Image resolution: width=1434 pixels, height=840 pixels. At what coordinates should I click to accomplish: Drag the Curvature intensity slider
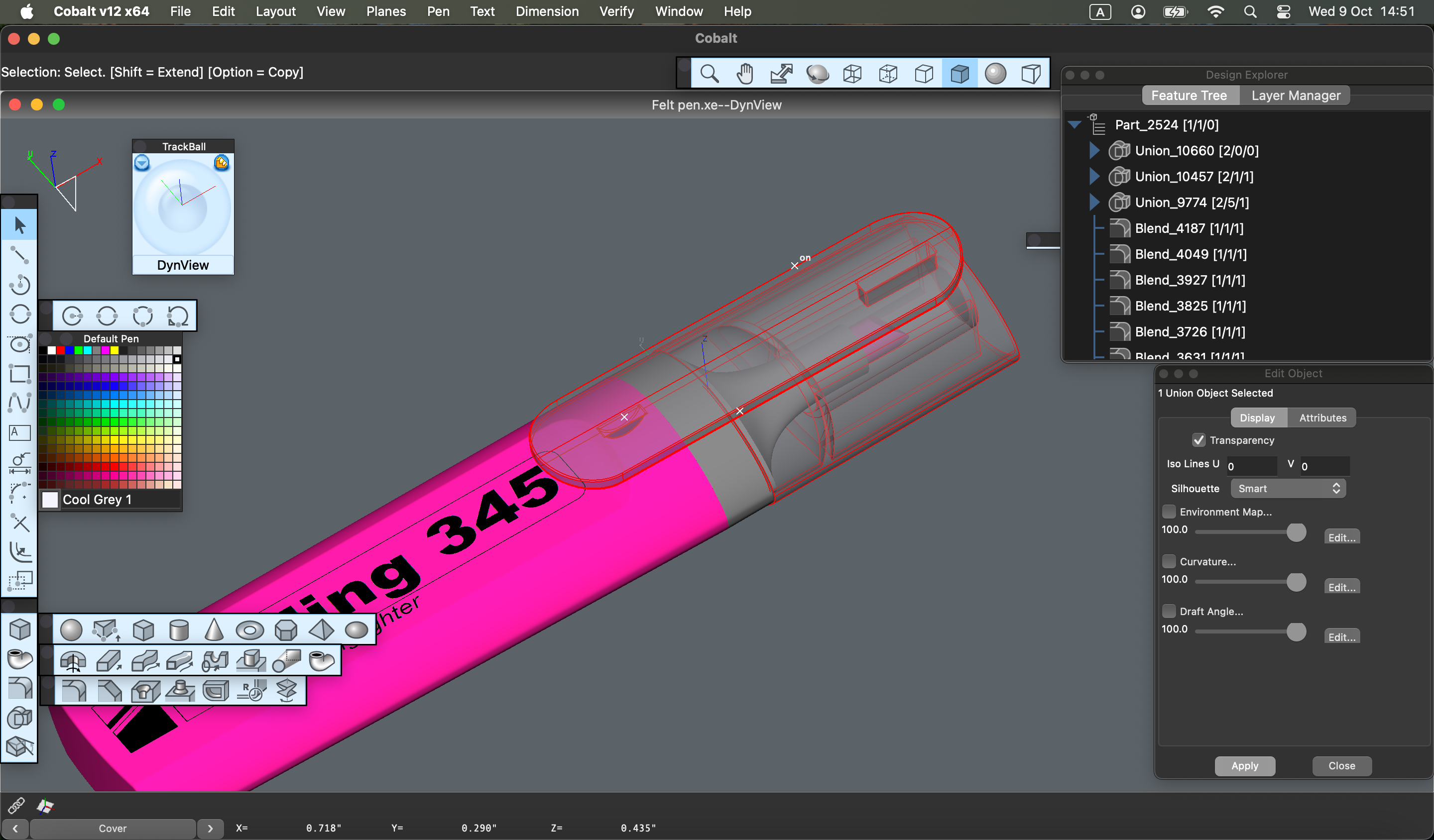coord(1296,581)
